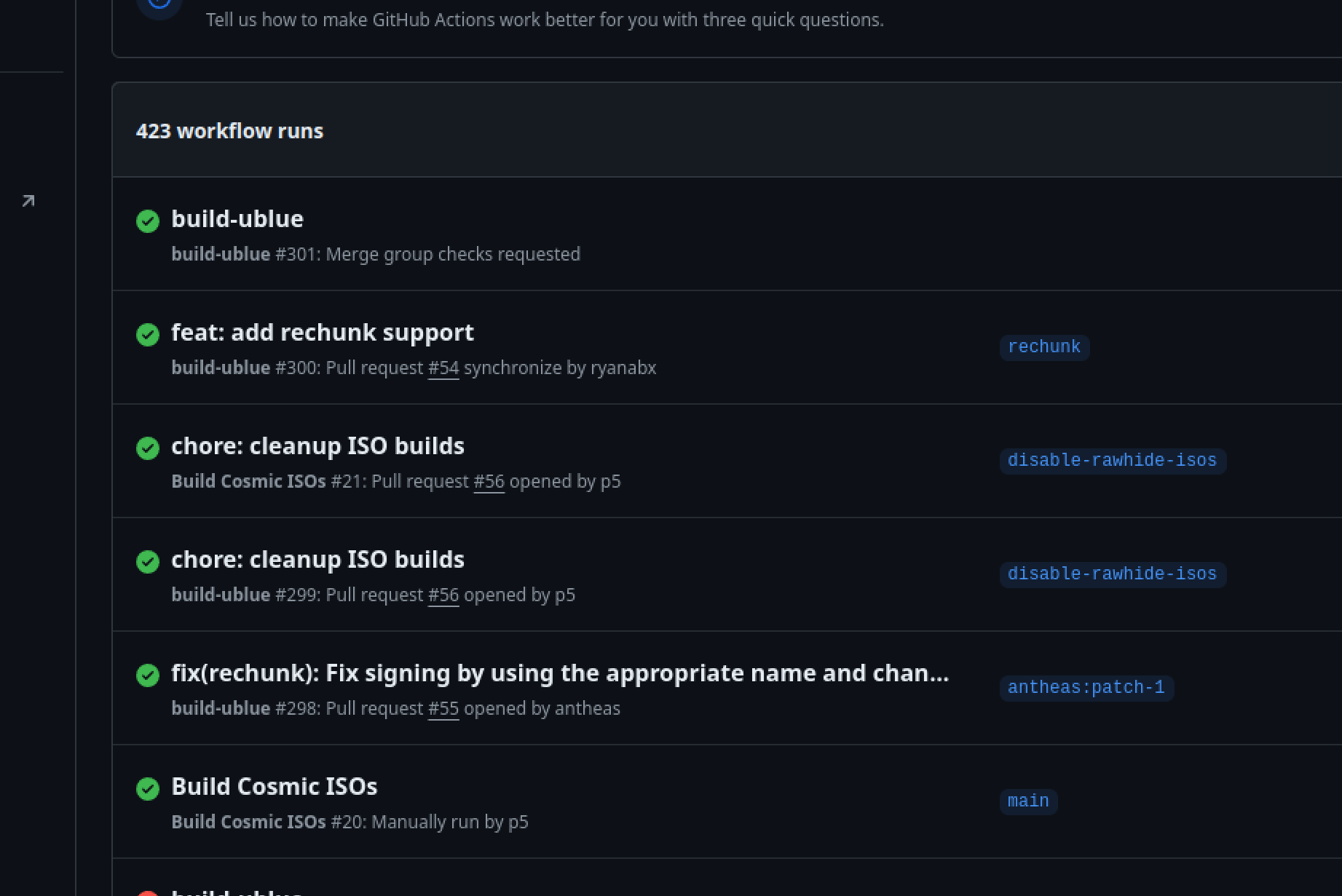1342x896 pixels.
Task: Open 'chore: cleanup ISO builds' run #299 title
Action: coord(317,559)
